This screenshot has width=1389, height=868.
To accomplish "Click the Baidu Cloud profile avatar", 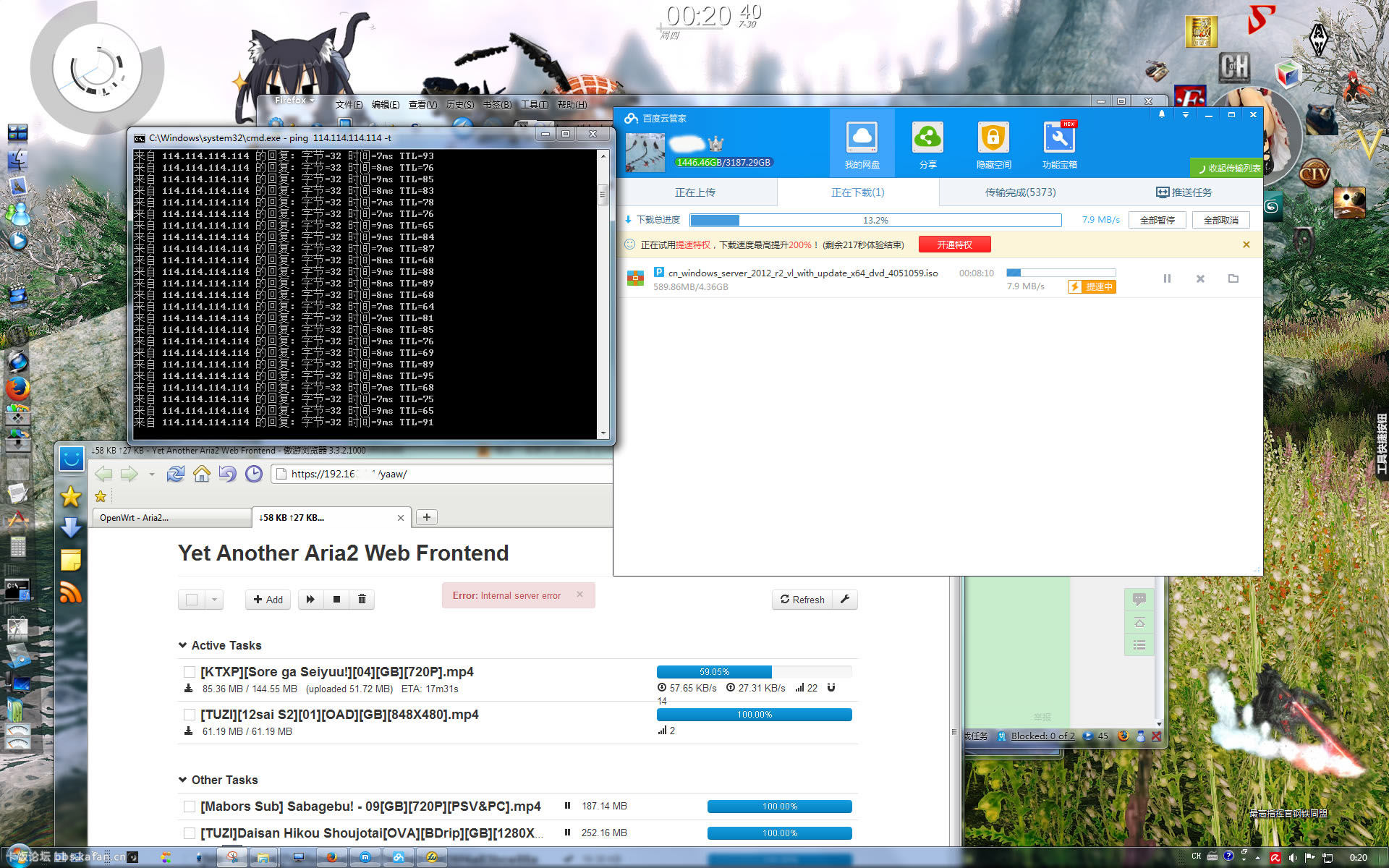I will (645, 152).
